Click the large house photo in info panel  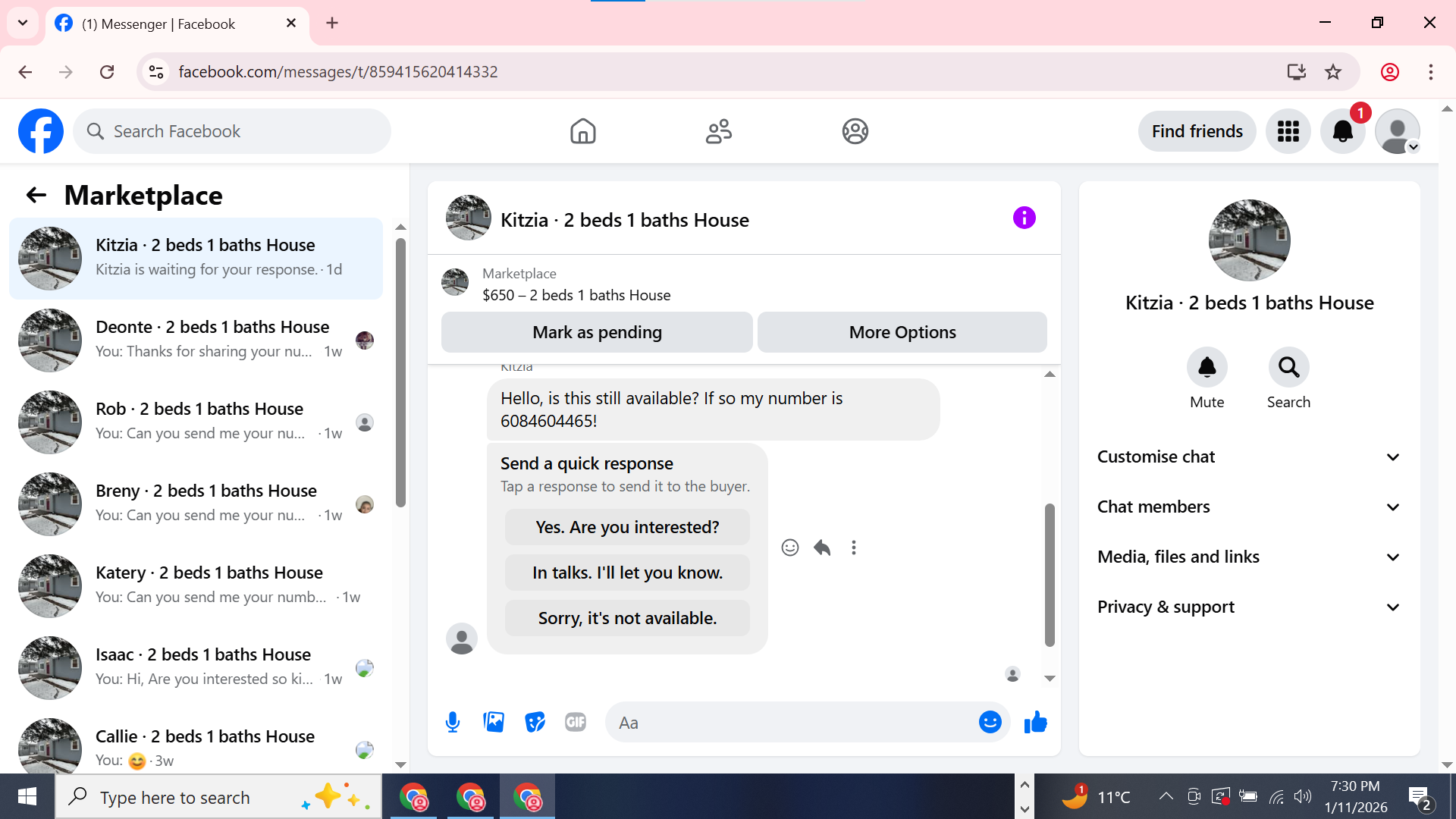tap(1249, 240)
